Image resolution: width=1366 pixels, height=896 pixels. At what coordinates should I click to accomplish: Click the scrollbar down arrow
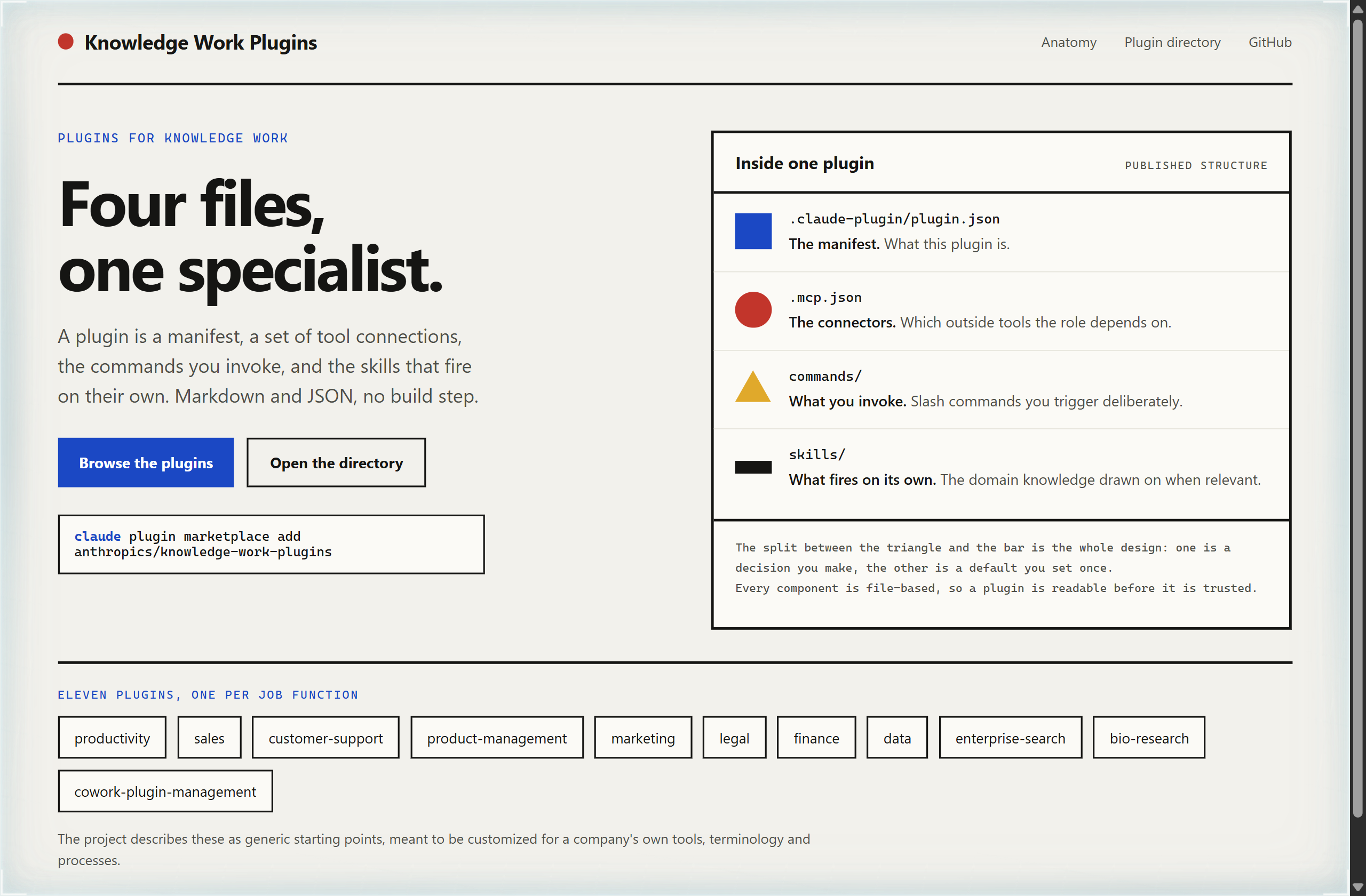tap(1357, 887)
